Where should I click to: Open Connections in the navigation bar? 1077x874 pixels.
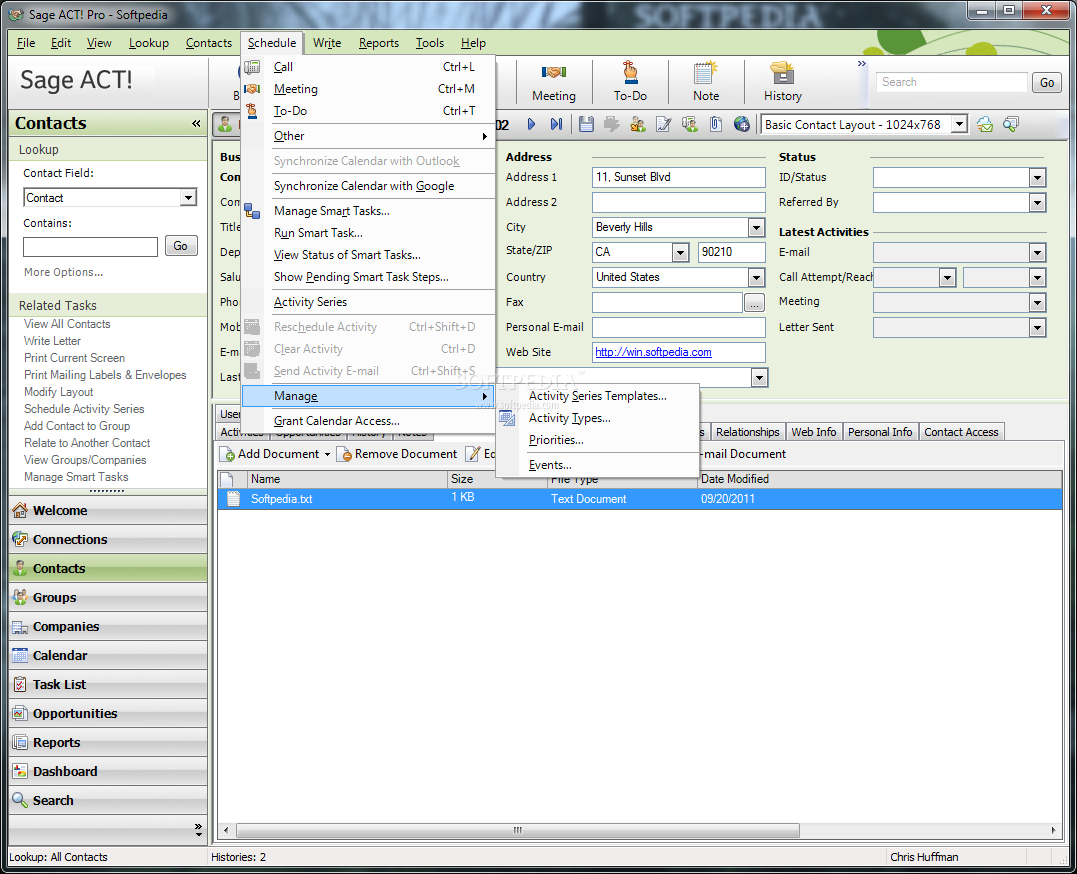click(x=109, y=539)
